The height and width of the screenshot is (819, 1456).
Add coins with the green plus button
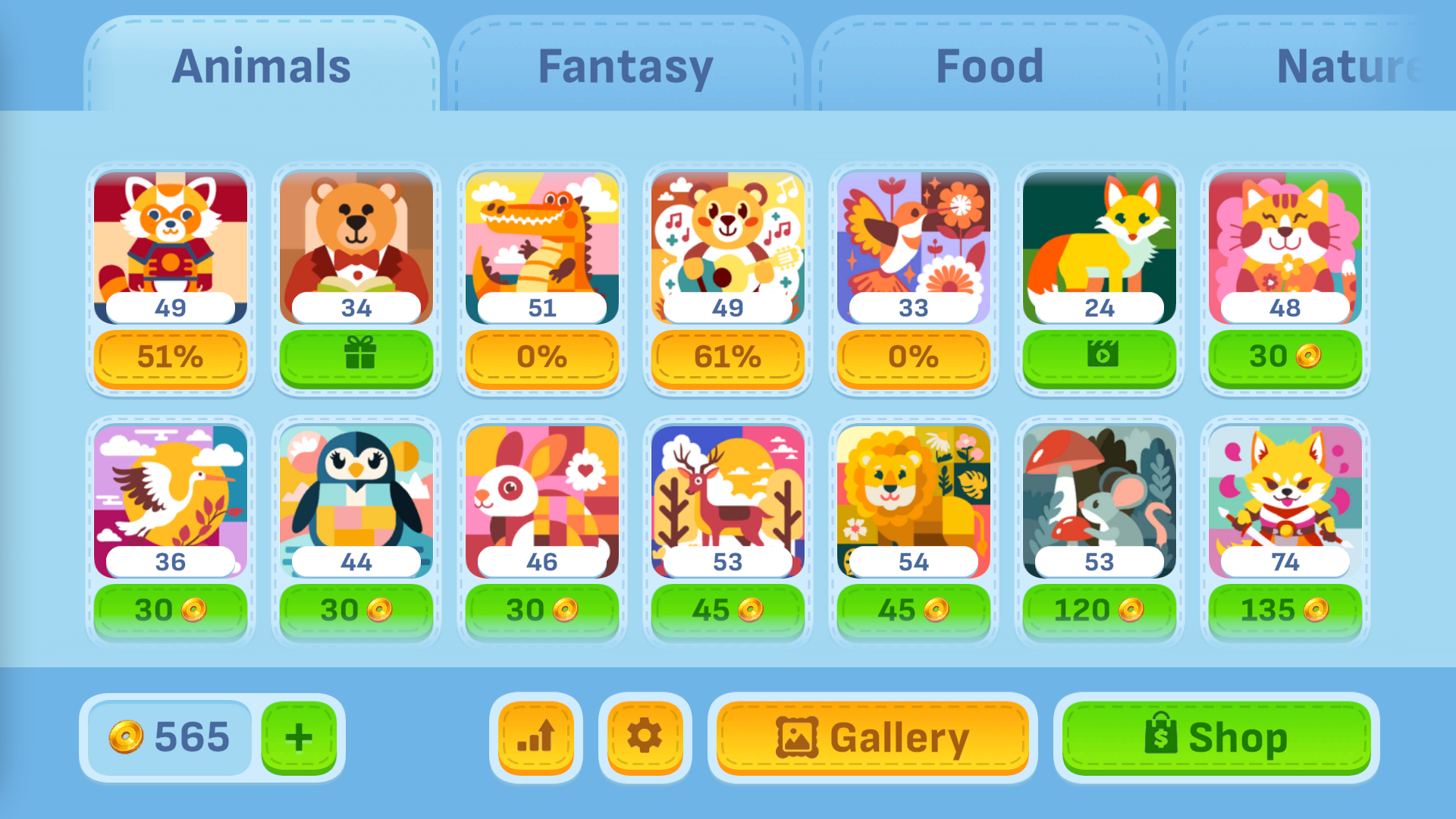coord(299,737)
